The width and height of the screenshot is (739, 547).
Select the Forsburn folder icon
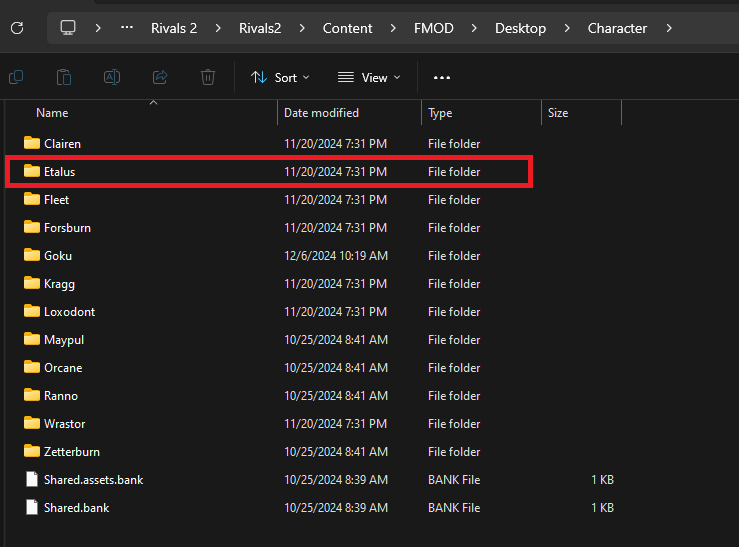pos(32,227)
